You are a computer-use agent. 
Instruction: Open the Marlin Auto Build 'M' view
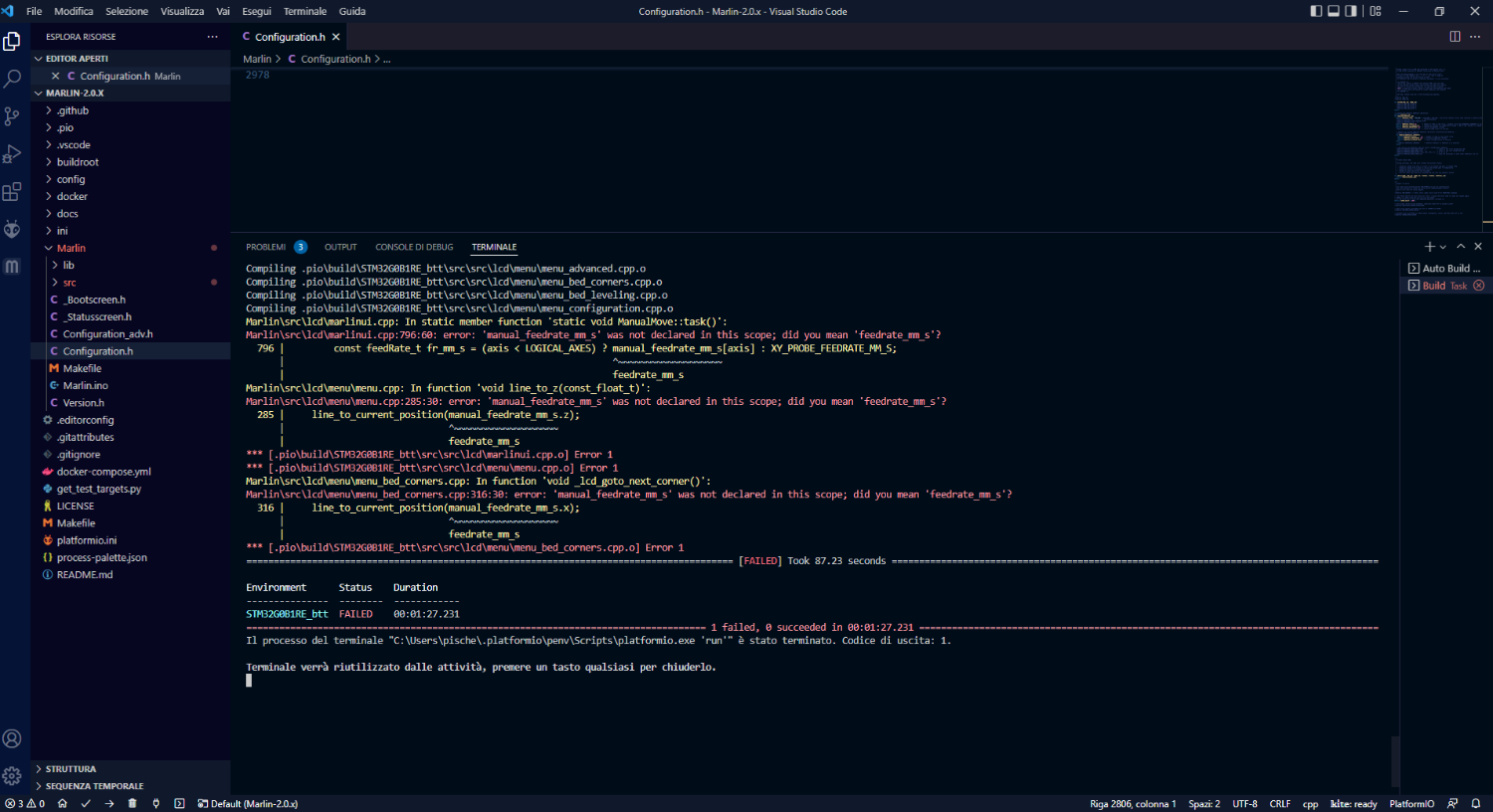(12, 266)
